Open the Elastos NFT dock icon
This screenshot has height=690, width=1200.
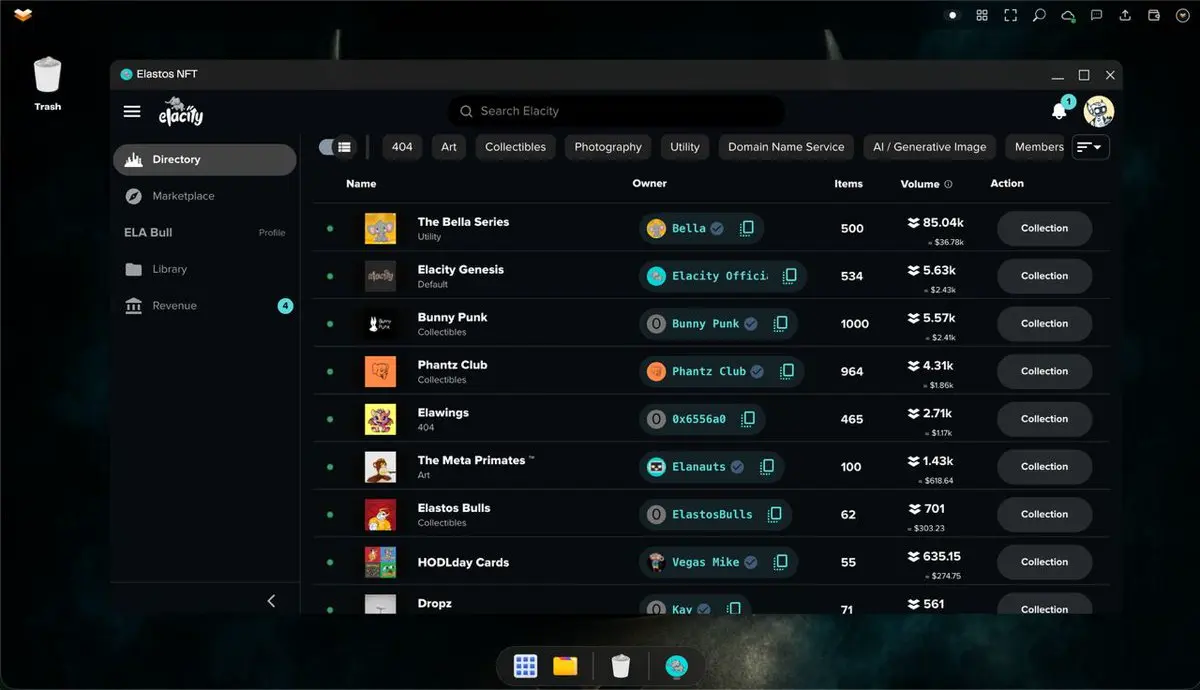pyautogui.click(x=677, y=666)
